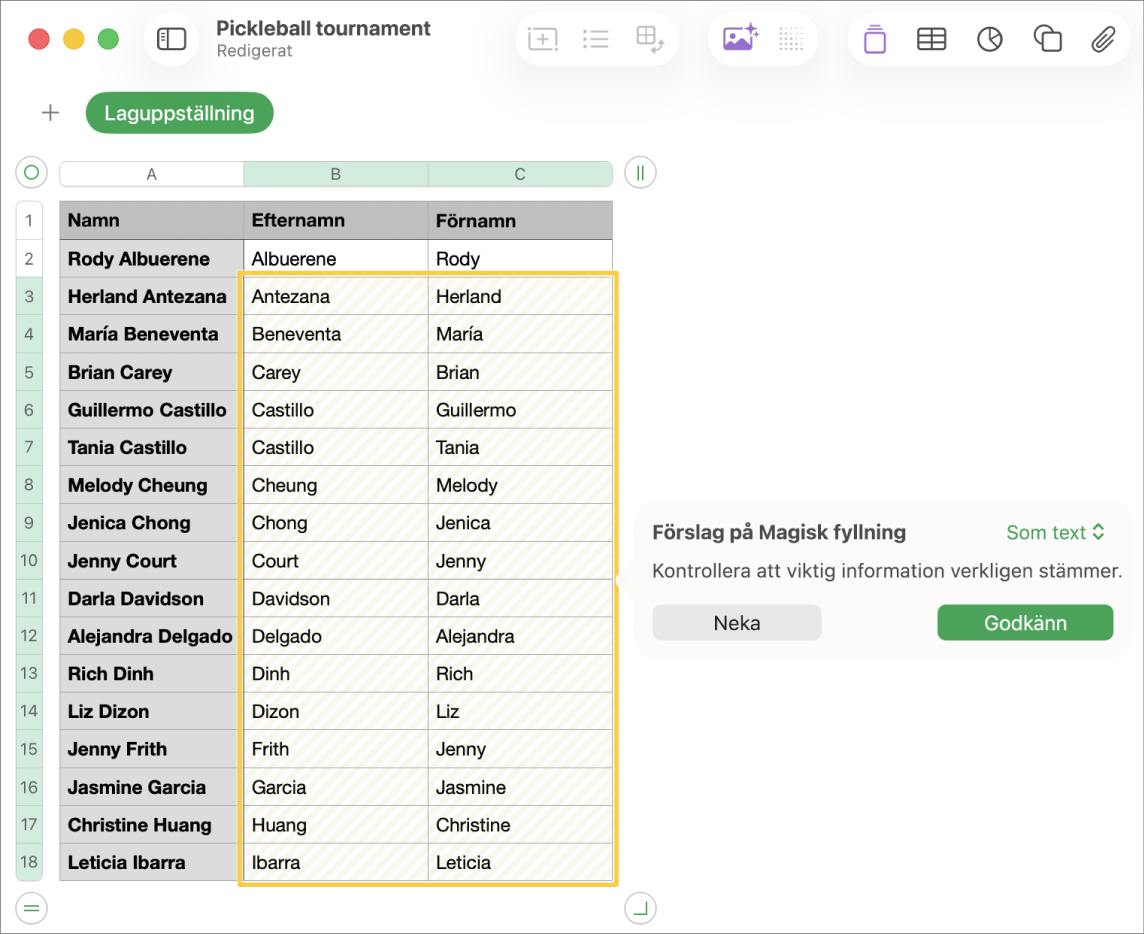Click the Godkänn button
This screenshot has height=934, width=1144.
point(1025,622)
